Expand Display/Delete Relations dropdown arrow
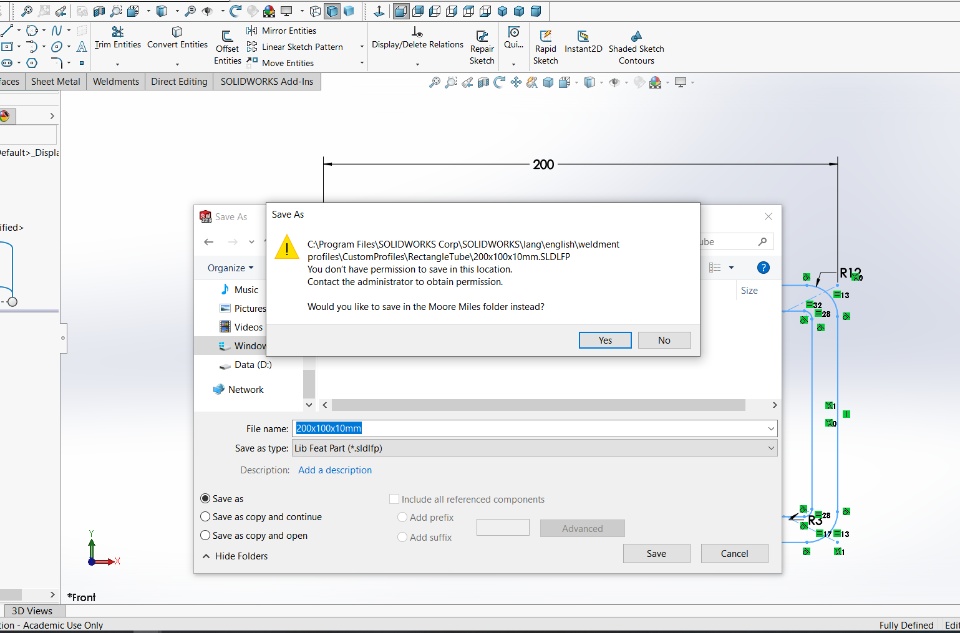Image resolution: width=960 pixels, height=633 pixels. click(x=417, y=64)
